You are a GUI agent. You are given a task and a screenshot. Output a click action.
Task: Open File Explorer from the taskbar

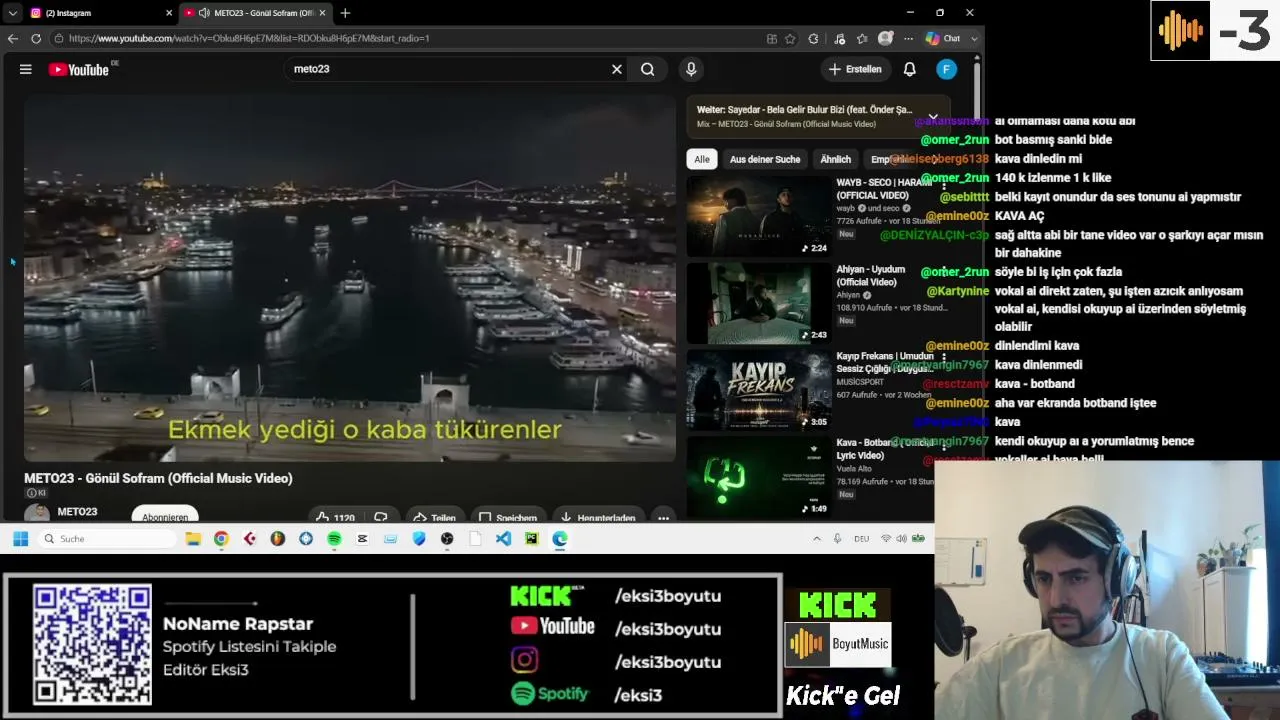coord(193,539)
